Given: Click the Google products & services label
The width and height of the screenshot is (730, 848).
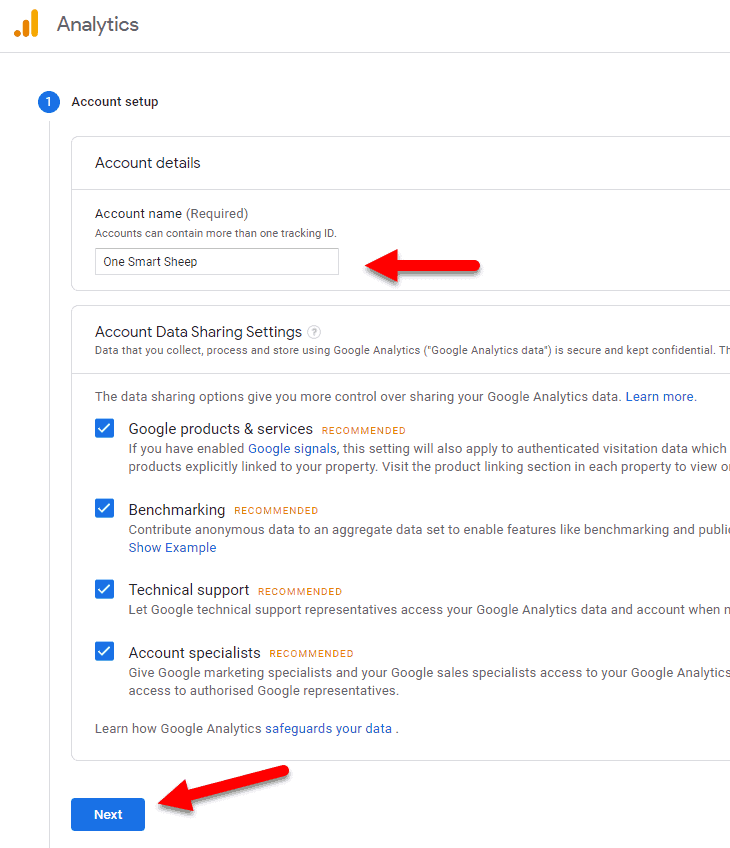Looking at the screenshot, I should click(221, 429).
